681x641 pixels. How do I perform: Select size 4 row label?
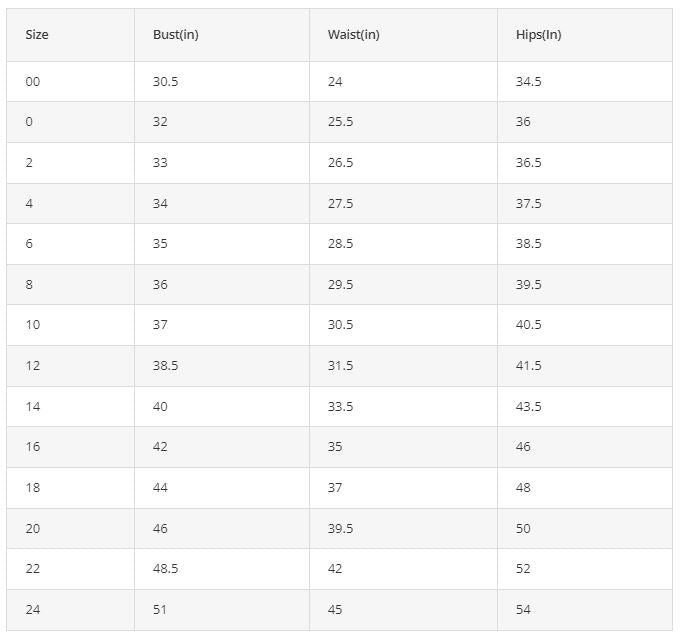70,203
